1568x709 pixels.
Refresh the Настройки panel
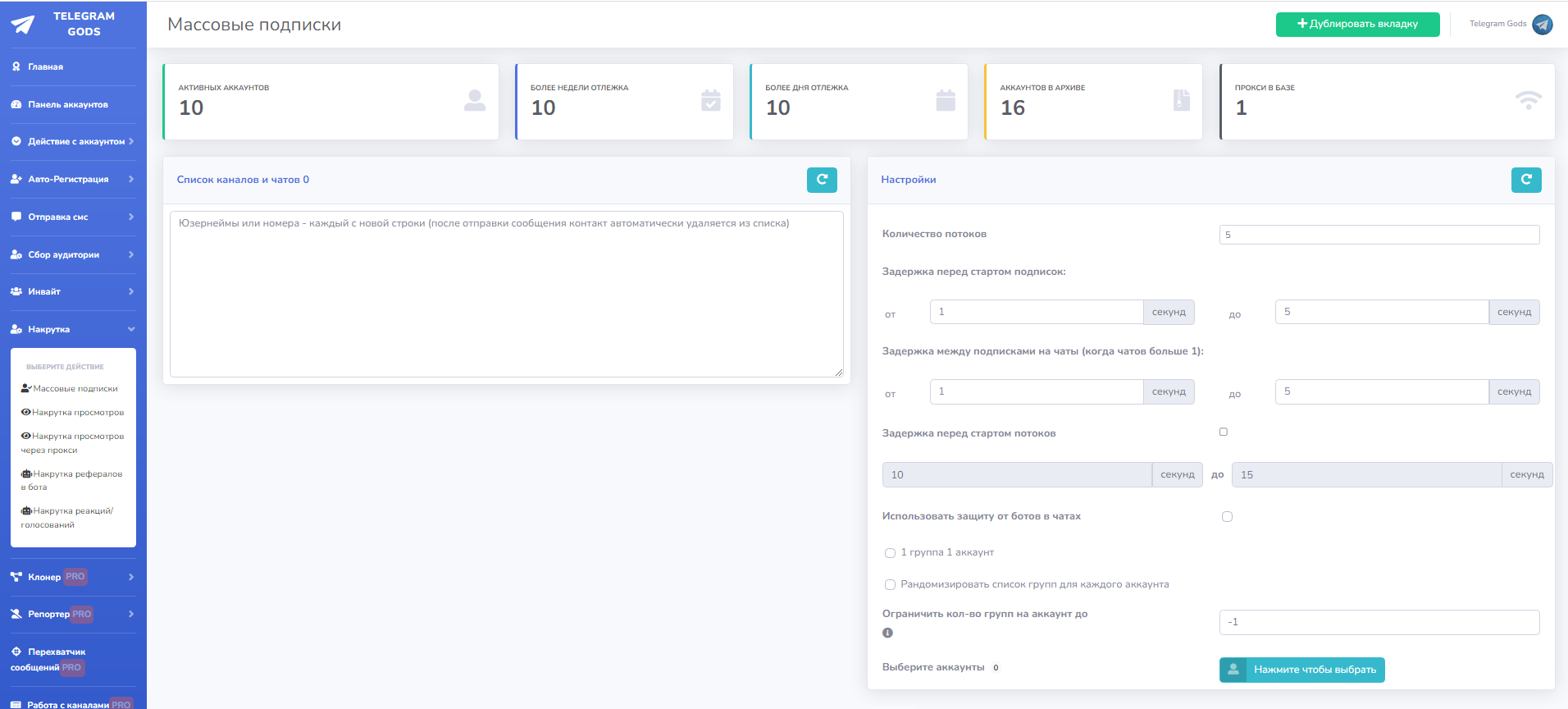[x=1526, y=180]
